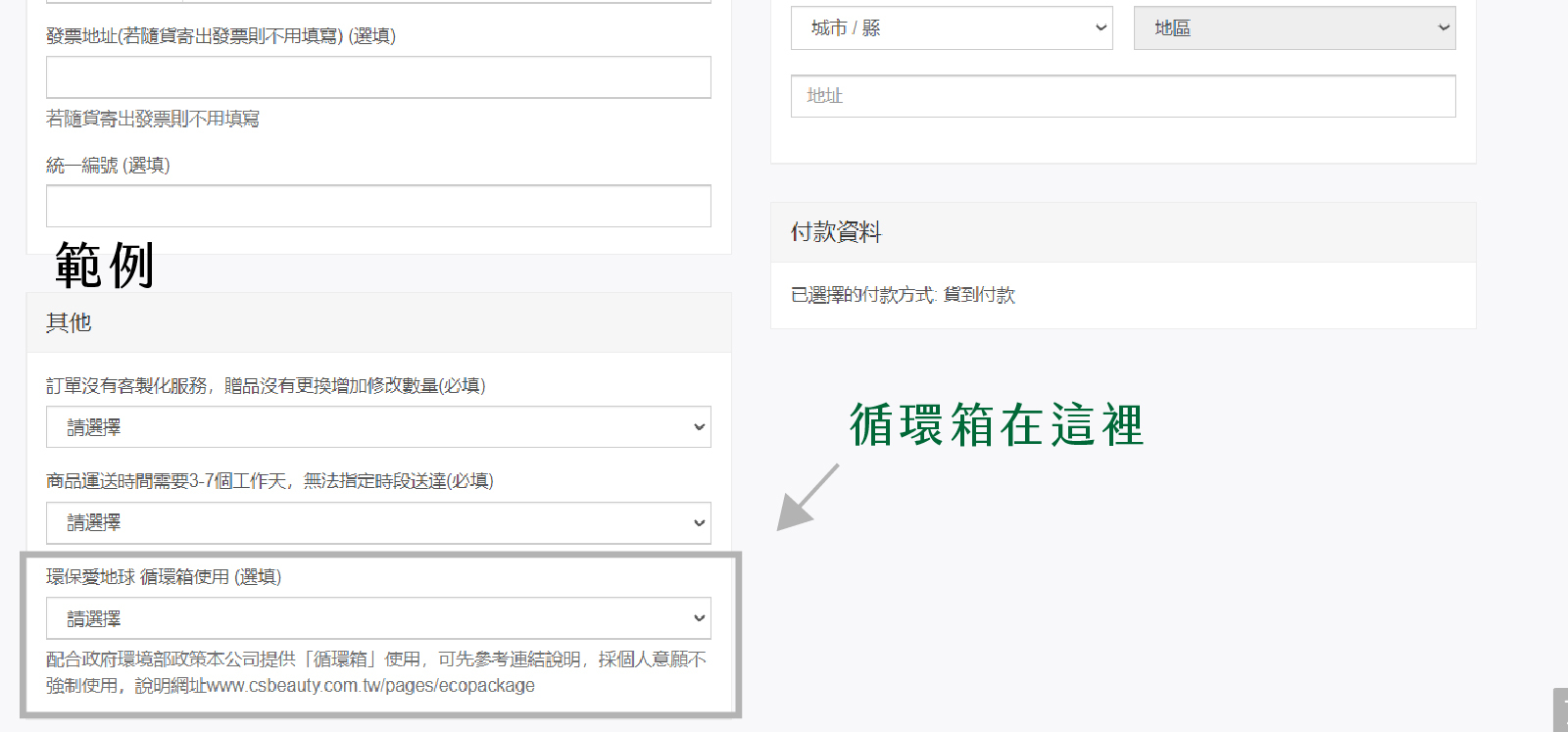Click the scroll-to-top button at bottom right
The width and height of the screenshot is (1568, 732).
1560,710
